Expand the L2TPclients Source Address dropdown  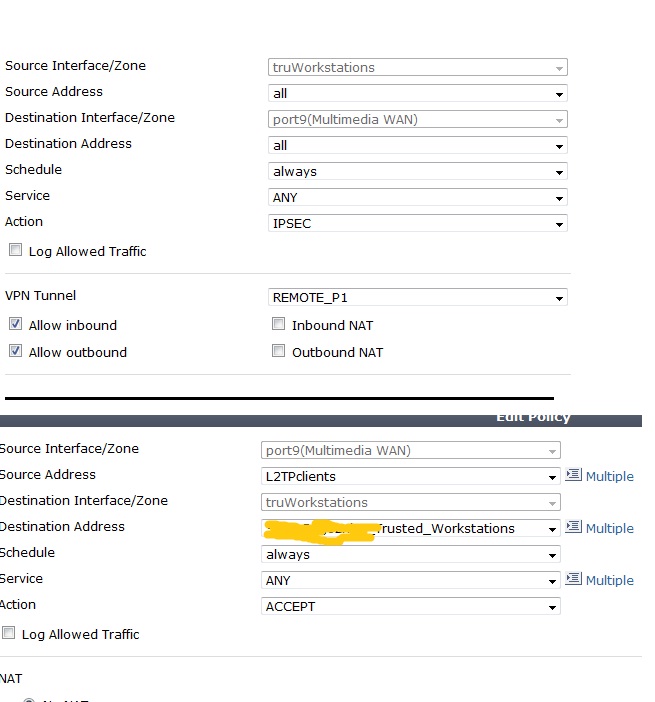pyautogui.click(x=410, y=476)
